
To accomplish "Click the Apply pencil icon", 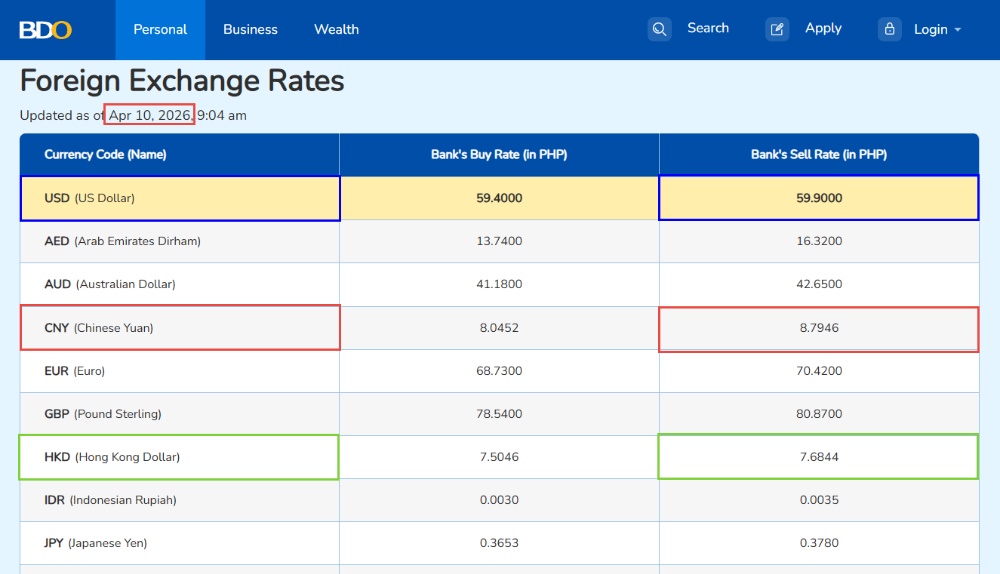I will tap(777, 29).
